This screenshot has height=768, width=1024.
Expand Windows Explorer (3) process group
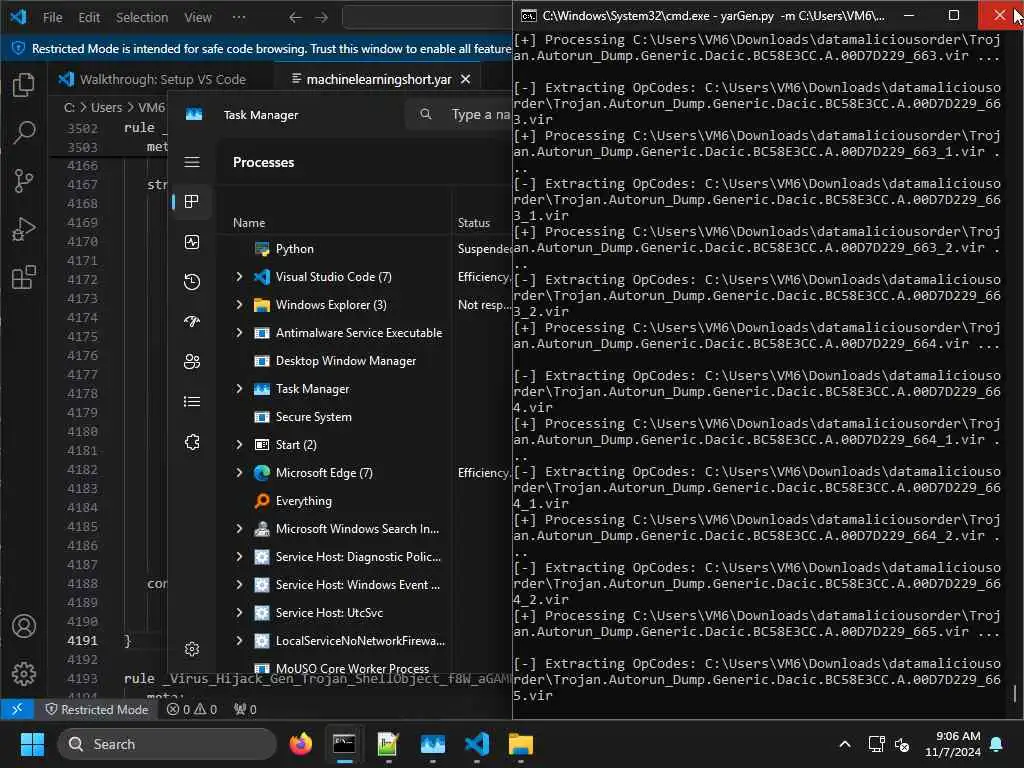(x=239, y=305)
